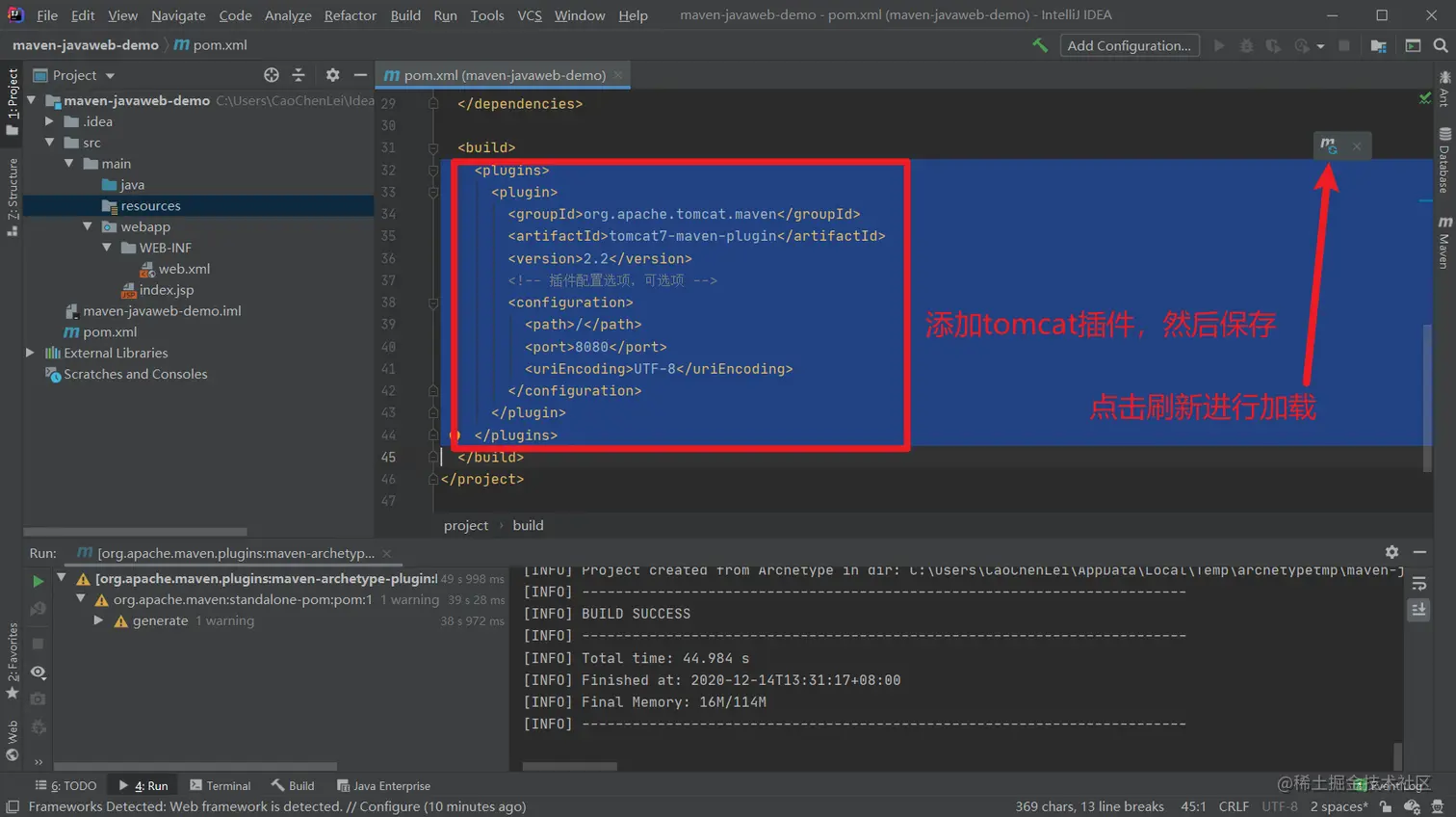1456x817 pixels.
Task: Click the UTF-8 encoding selector
Action: tap(1280, 806)
